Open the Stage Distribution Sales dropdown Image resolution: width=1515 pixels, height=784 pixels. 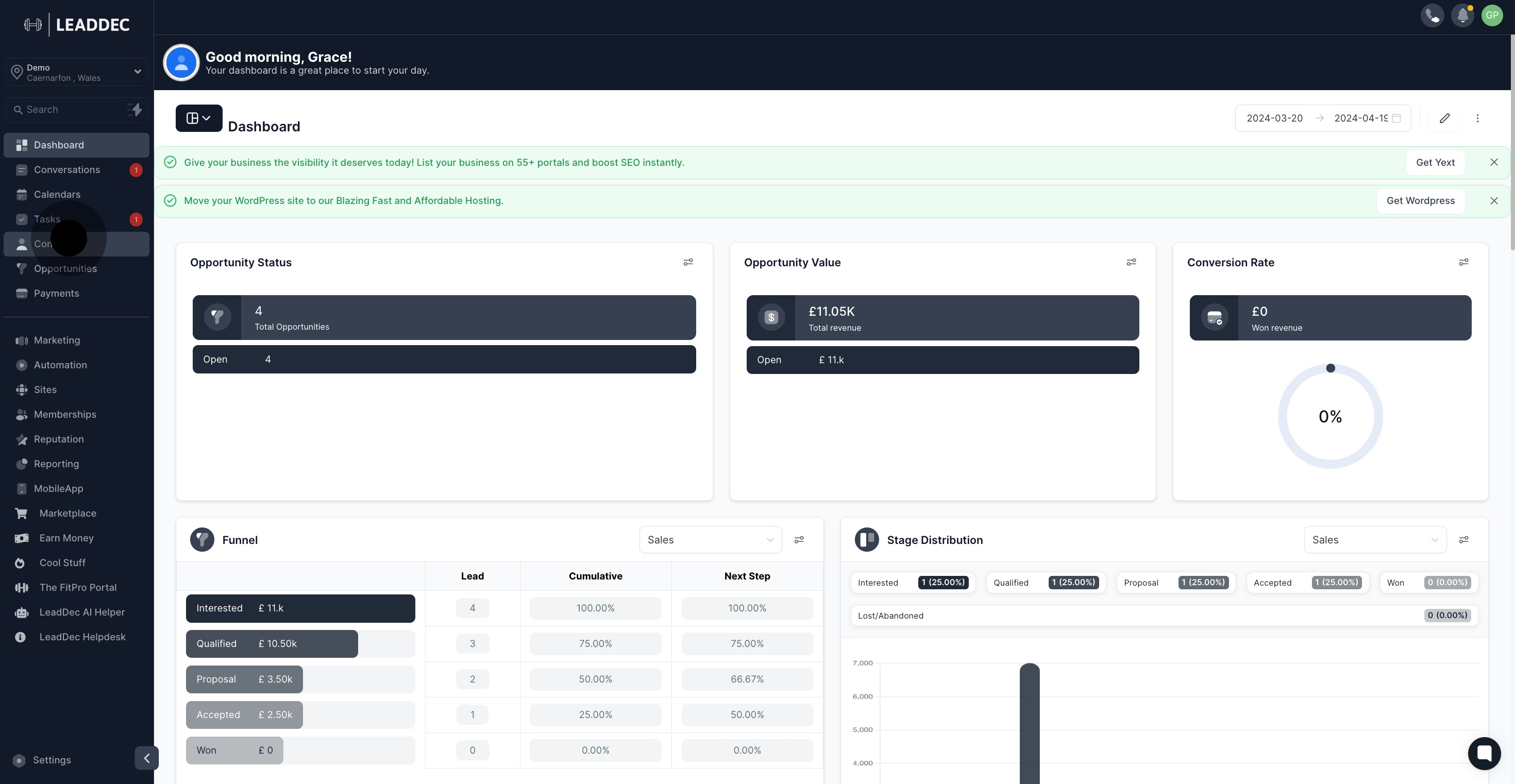coord(1375,539)
